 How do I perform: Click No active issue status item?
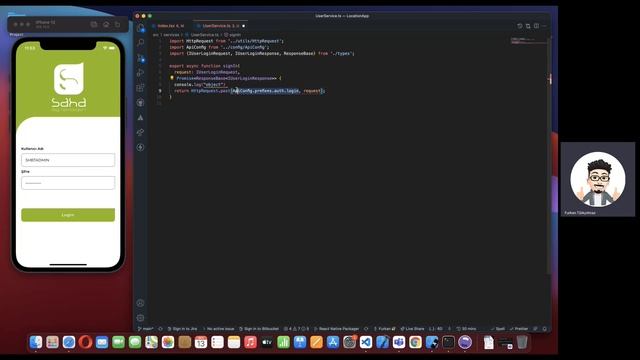(x=218, y=329)
